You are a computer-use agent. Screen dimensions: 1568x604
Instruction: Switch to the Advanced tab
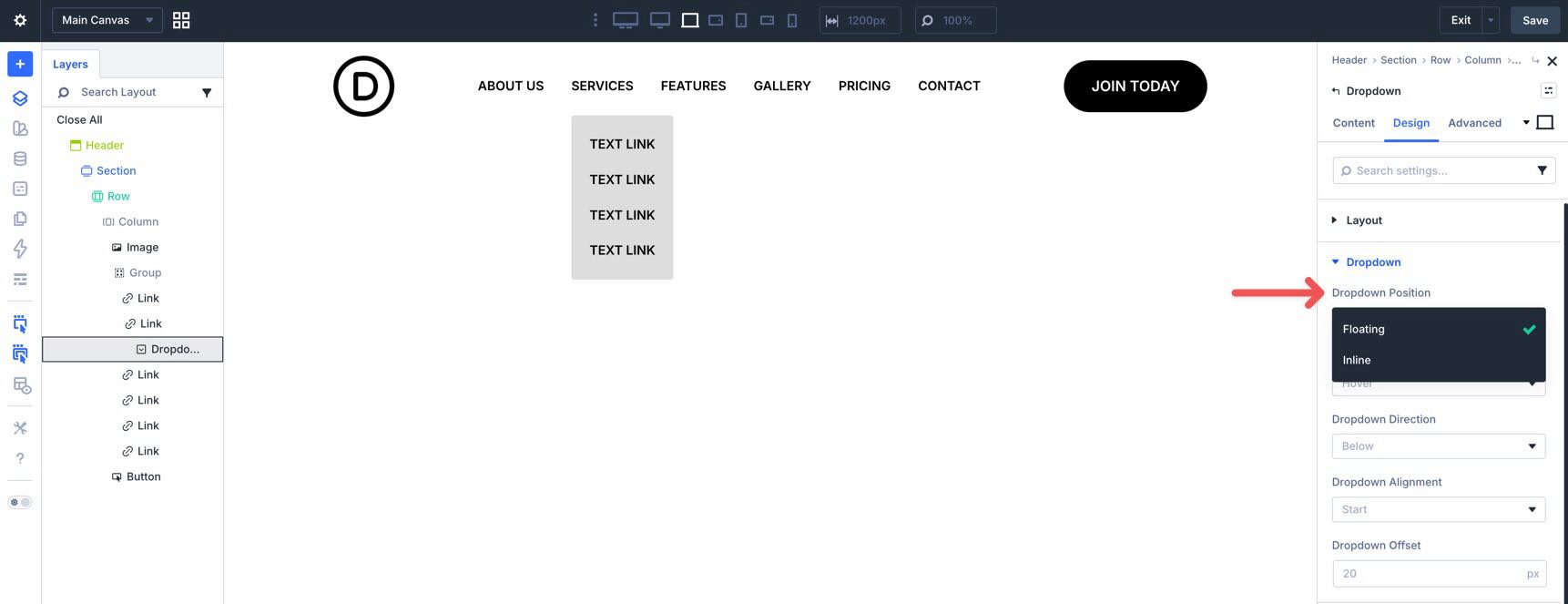(x=1475, y=123)
